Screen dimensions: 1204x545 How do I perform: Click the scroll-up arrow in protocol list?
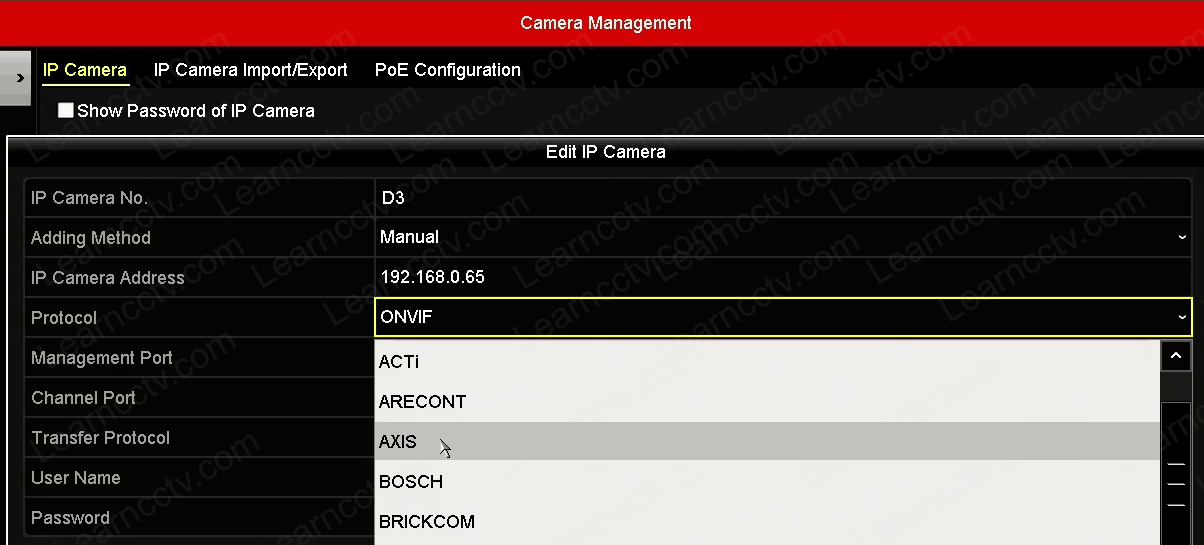[1176, 356]
